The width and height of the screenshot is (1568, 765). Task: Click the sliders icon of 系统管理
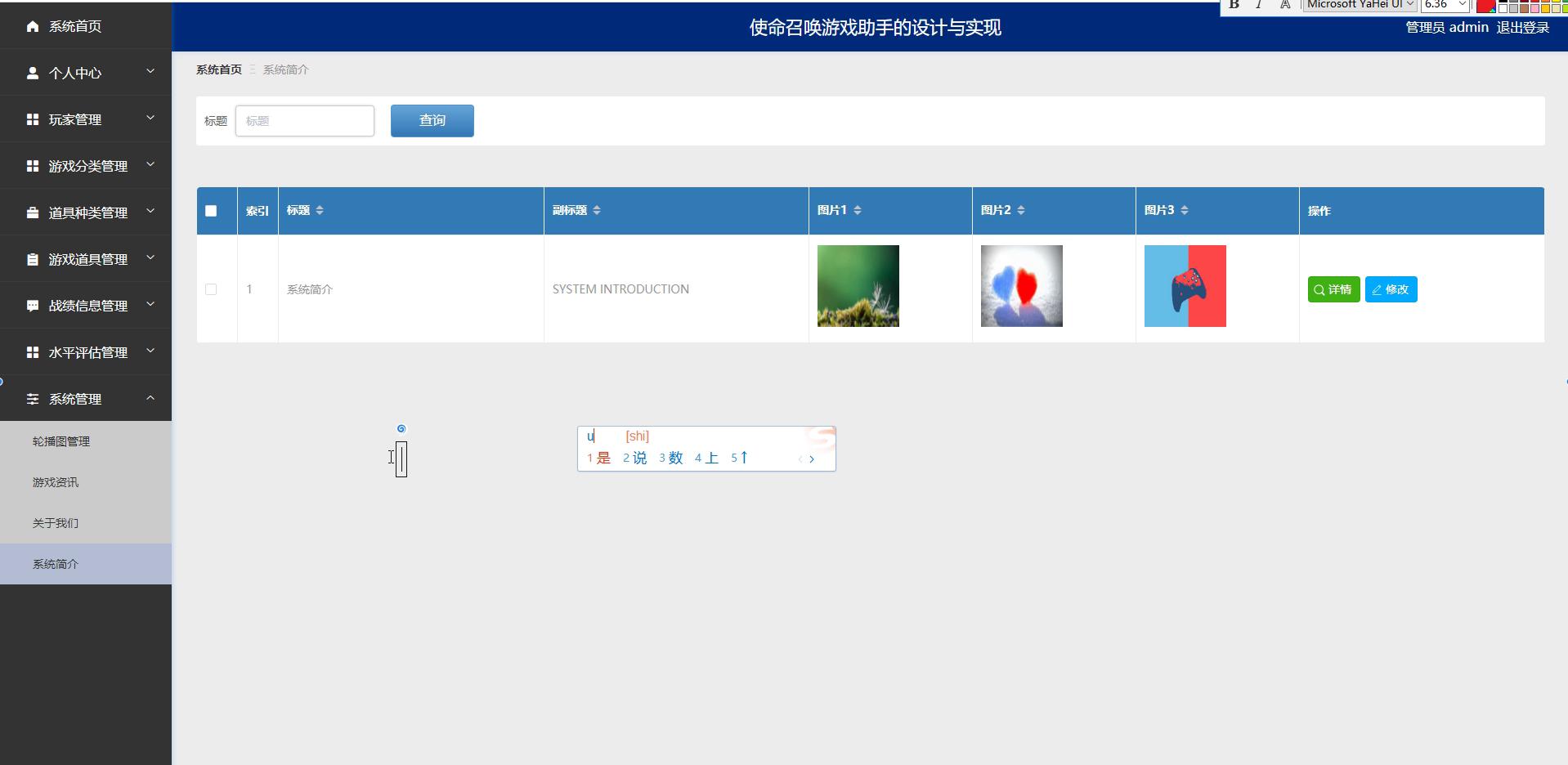(33, 399)
